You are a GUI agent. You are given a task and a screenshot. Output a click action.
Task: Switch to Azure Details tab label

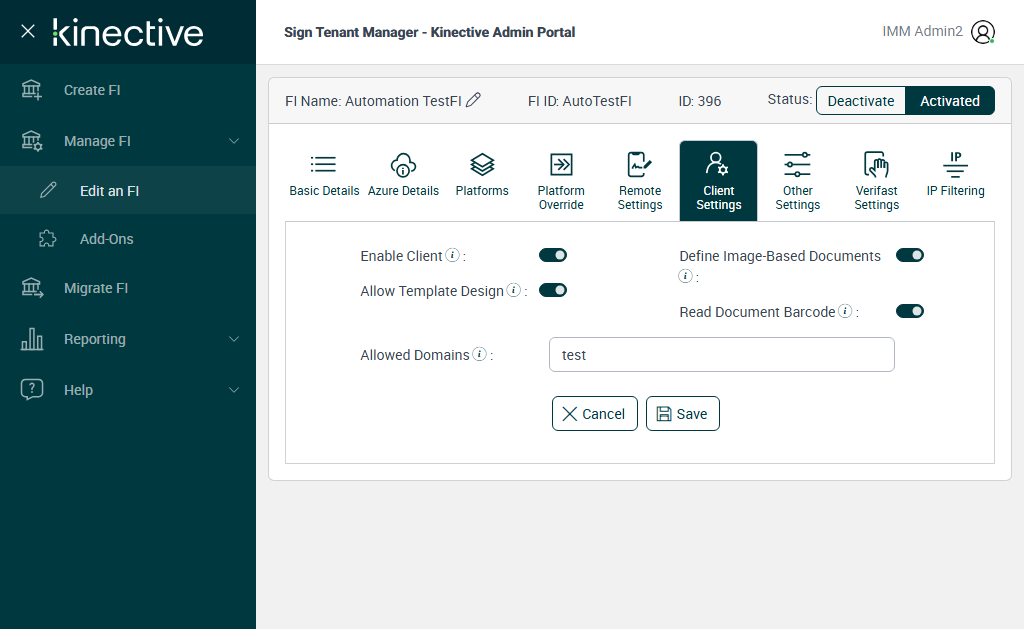(403, 191)
